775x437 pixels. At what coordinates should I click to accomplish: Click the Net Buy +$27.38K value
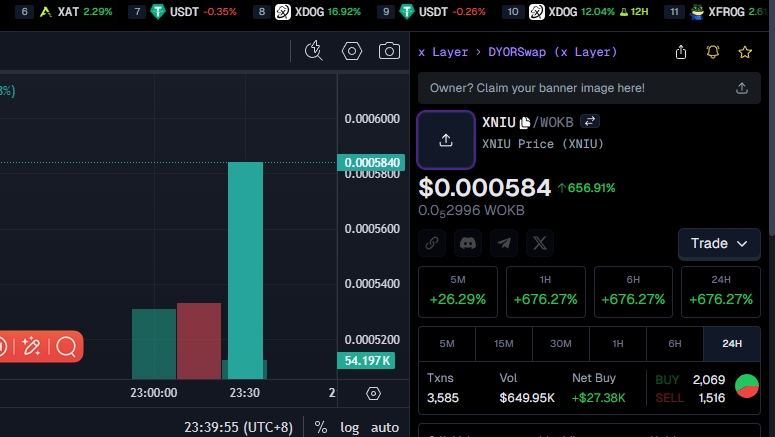pos(599,398)
